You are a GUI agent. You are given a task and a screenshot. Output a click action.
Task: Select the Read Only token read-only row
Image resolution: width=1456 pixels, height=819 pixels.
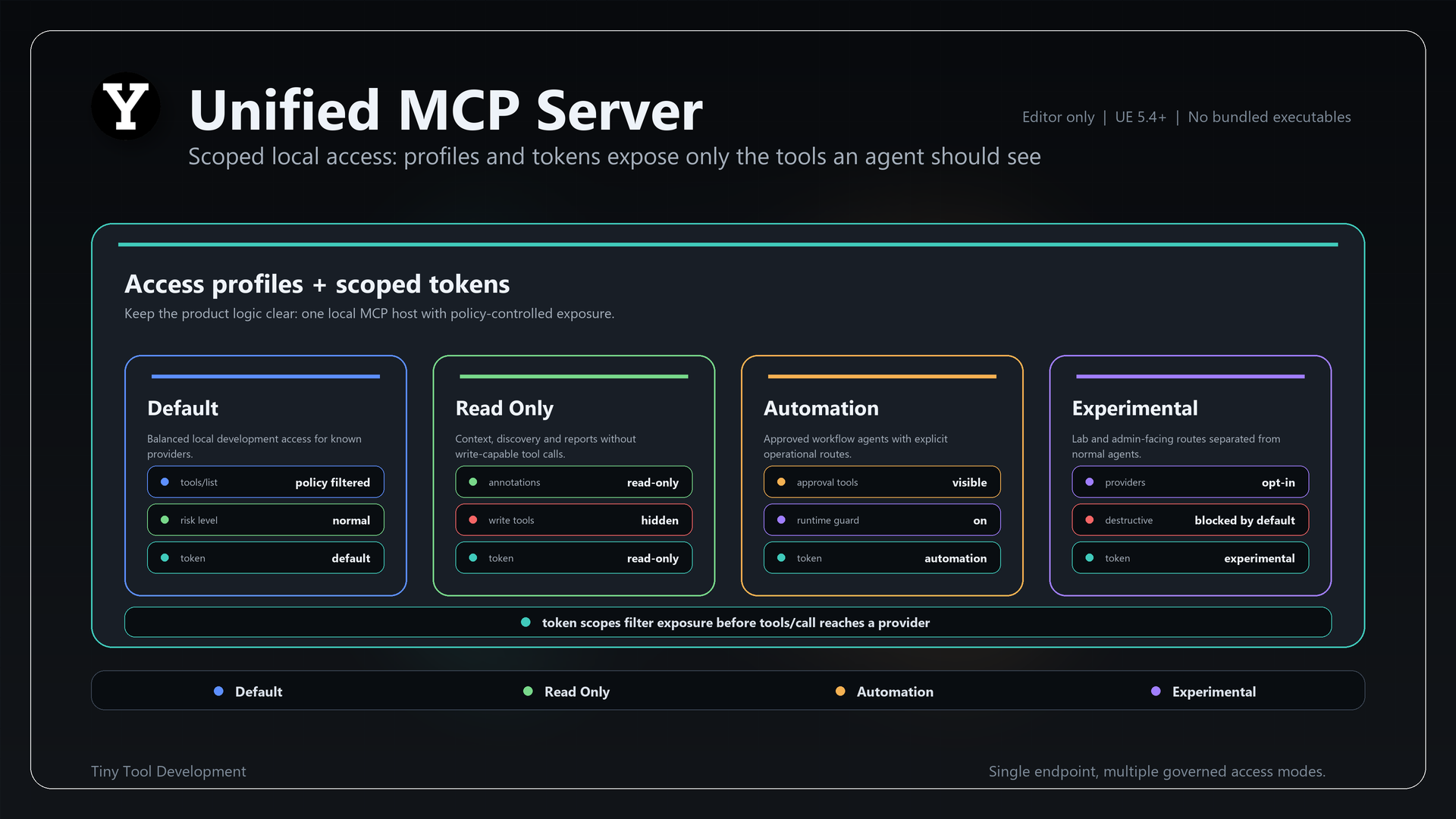pyautogui.click(x=574, y=558)
